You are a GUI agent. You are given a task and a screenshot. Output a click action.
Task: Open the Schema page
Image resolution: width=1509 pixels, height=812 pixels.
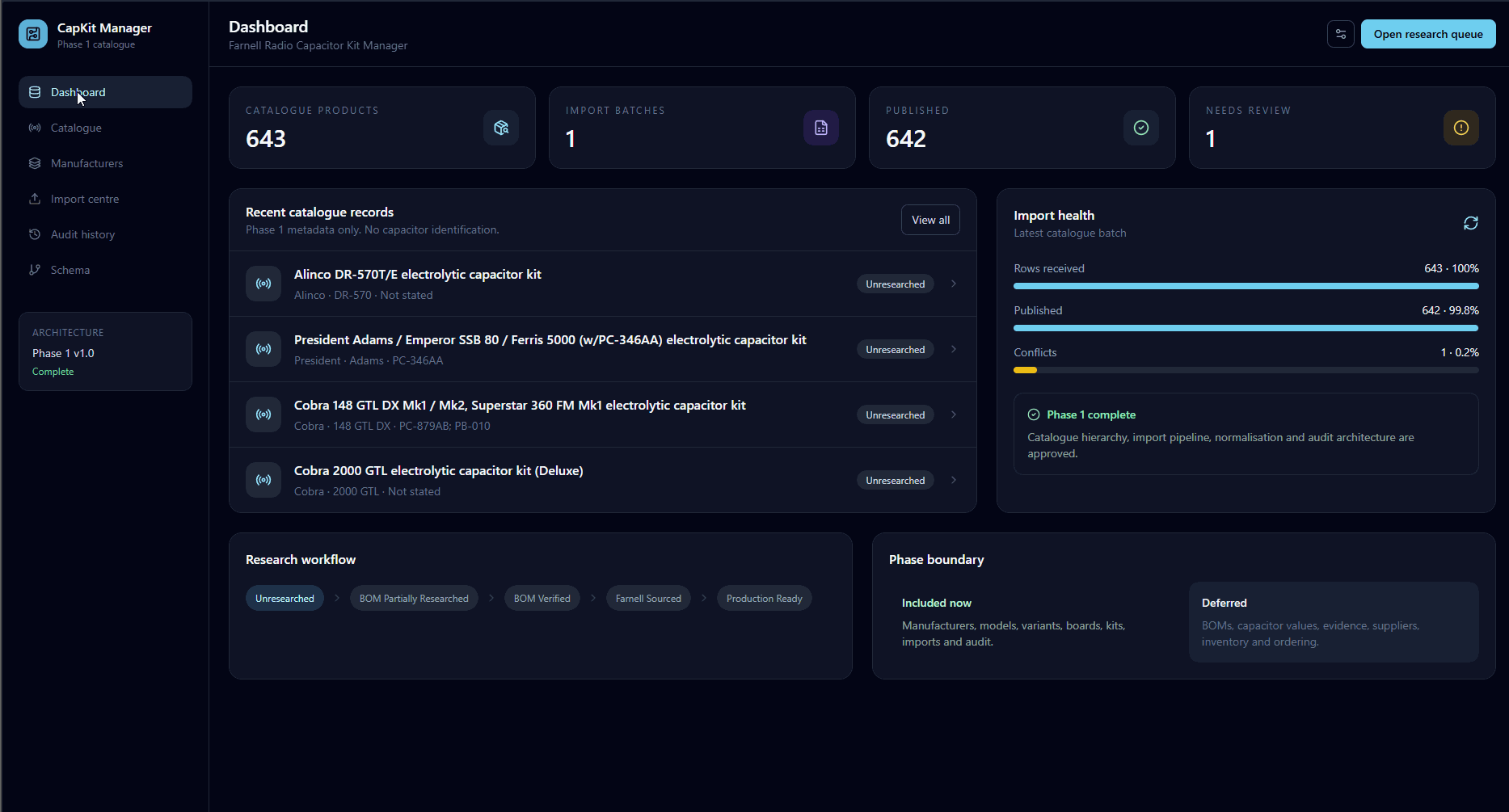click(105, 270)
